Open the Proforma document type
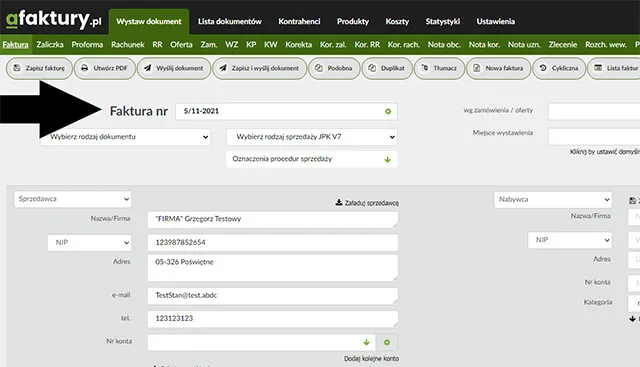640x367 pixels. pyautogui.click(x=87, y=44)
